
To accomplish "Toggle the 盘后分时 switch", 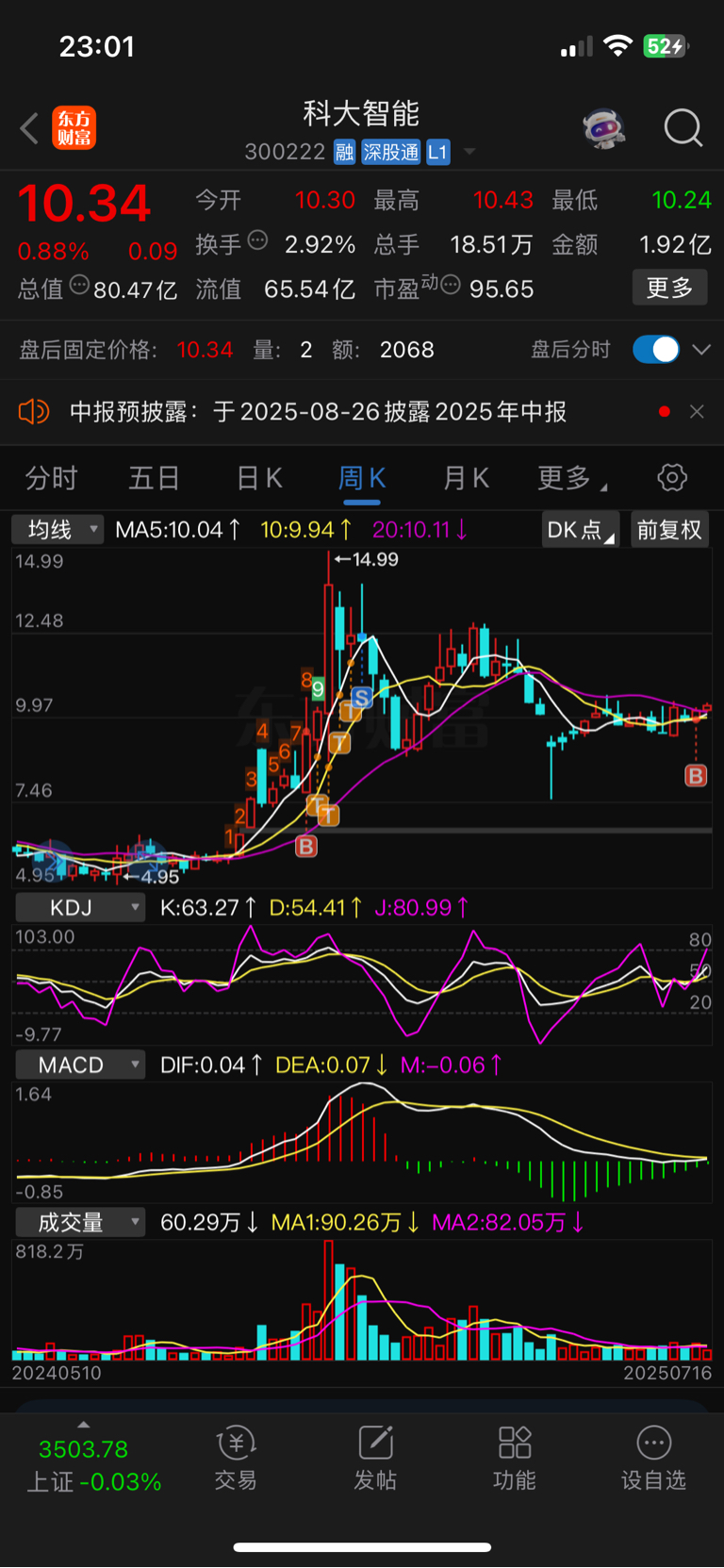I will coord(656,350).
